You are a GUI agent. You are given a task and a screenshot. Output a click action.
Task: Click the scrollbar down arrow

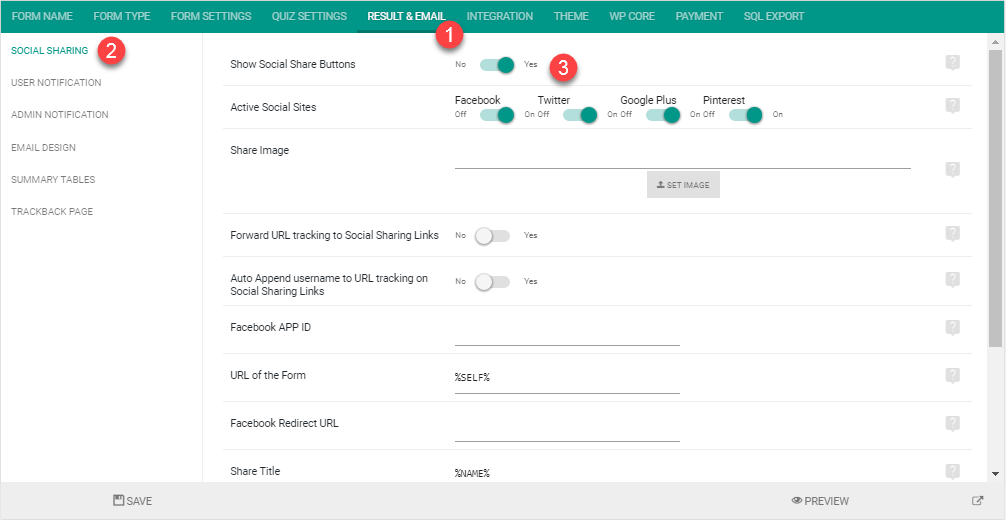(x=995, y=474)
